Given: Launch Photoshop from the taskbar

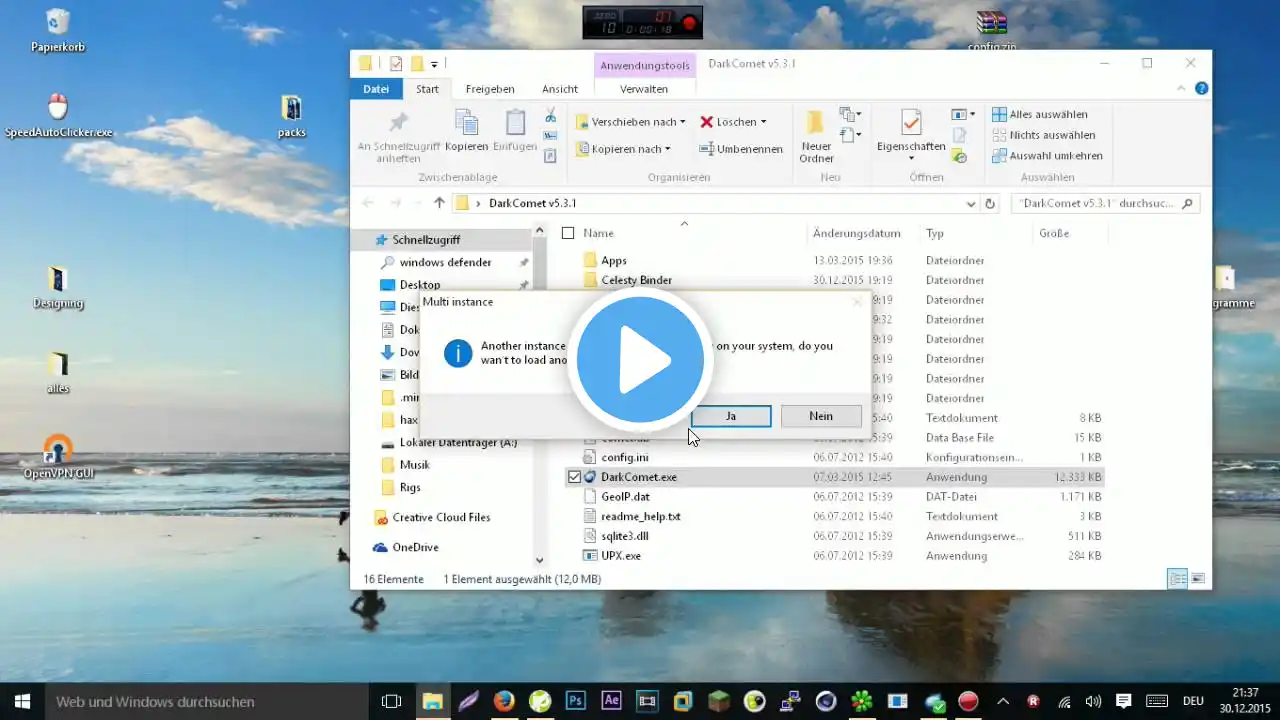Looking at the screenshot, I should [x=576, y=701].
